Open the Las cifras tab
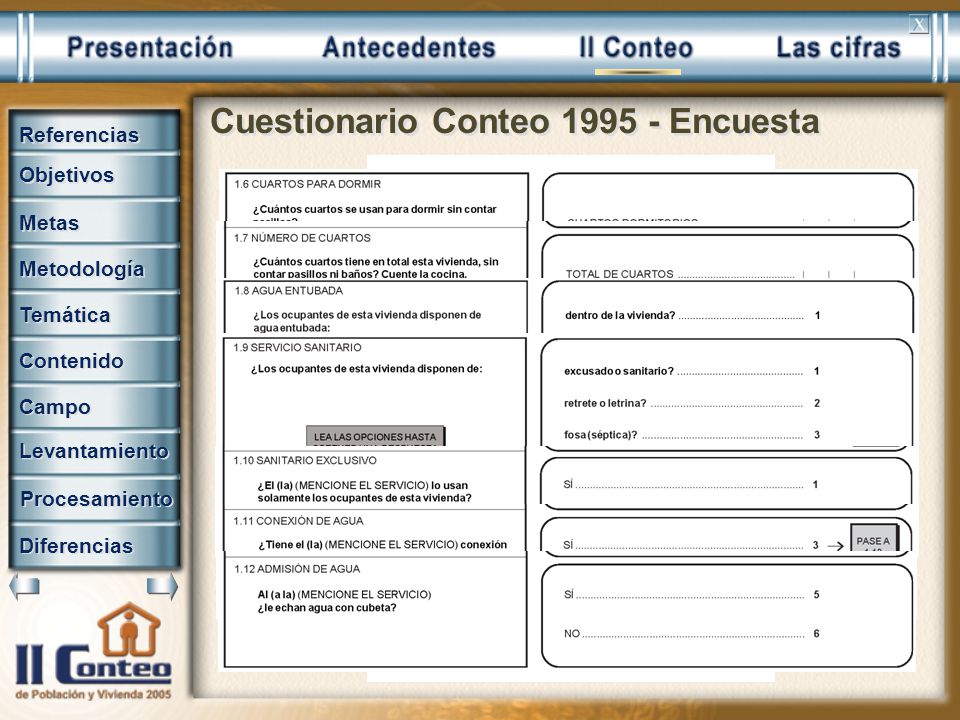Screen dimensions: 960x720 coord(838,48)
